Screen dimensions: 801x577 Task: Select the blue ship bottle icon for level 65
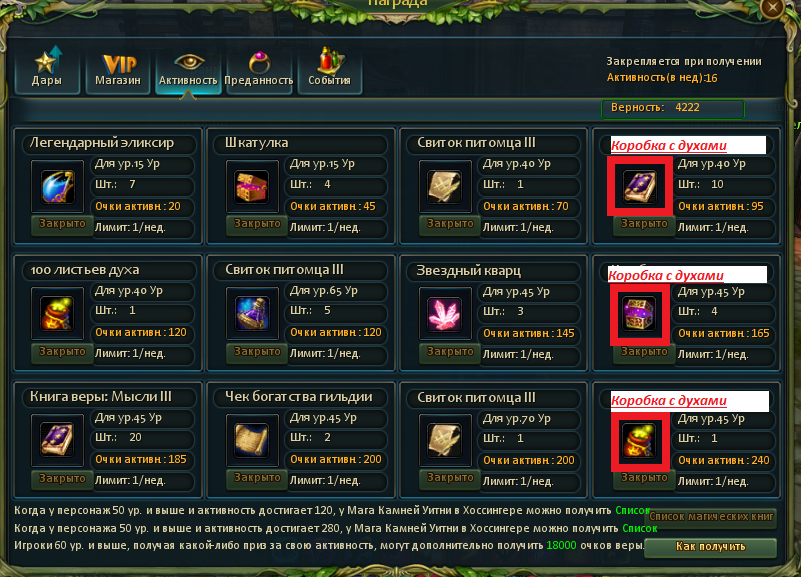[x=252, y=314]
